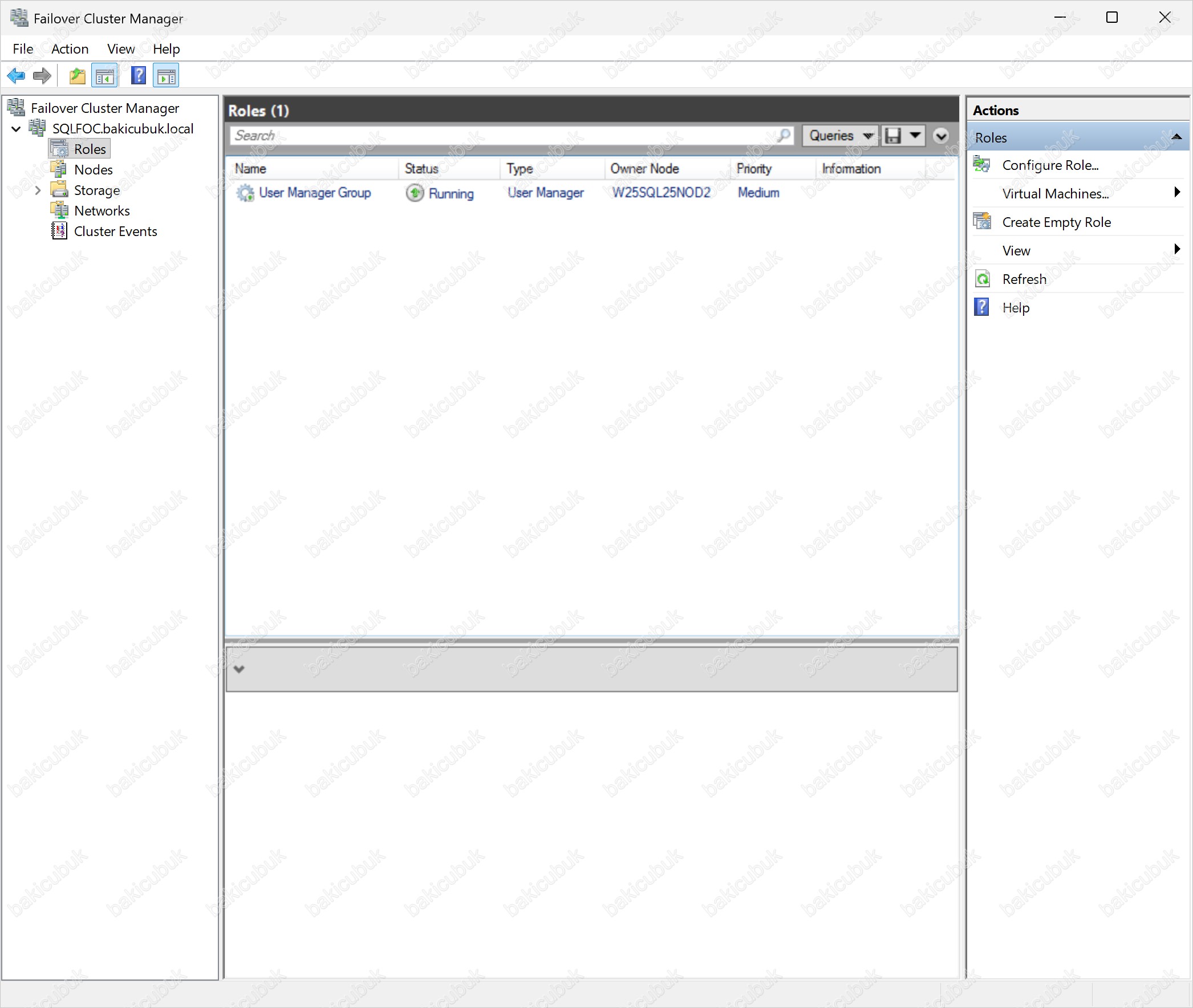1193x1008 pixels.
Task: Open the Queries dropdown
Action: point(840,136)
